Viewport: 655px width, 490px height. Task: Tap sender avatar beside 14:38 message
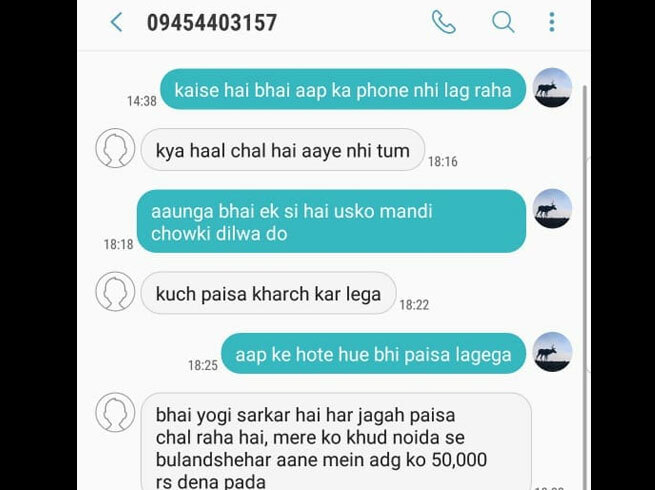(x=553, y=88)
